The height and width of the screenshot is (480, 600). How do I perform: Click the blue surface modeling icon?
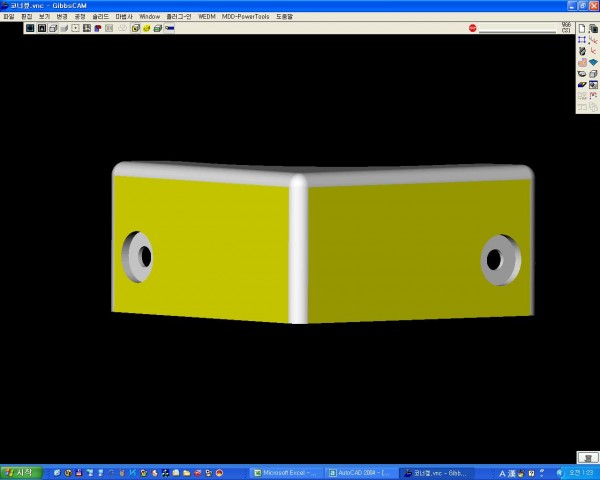(x=593, y=62)
